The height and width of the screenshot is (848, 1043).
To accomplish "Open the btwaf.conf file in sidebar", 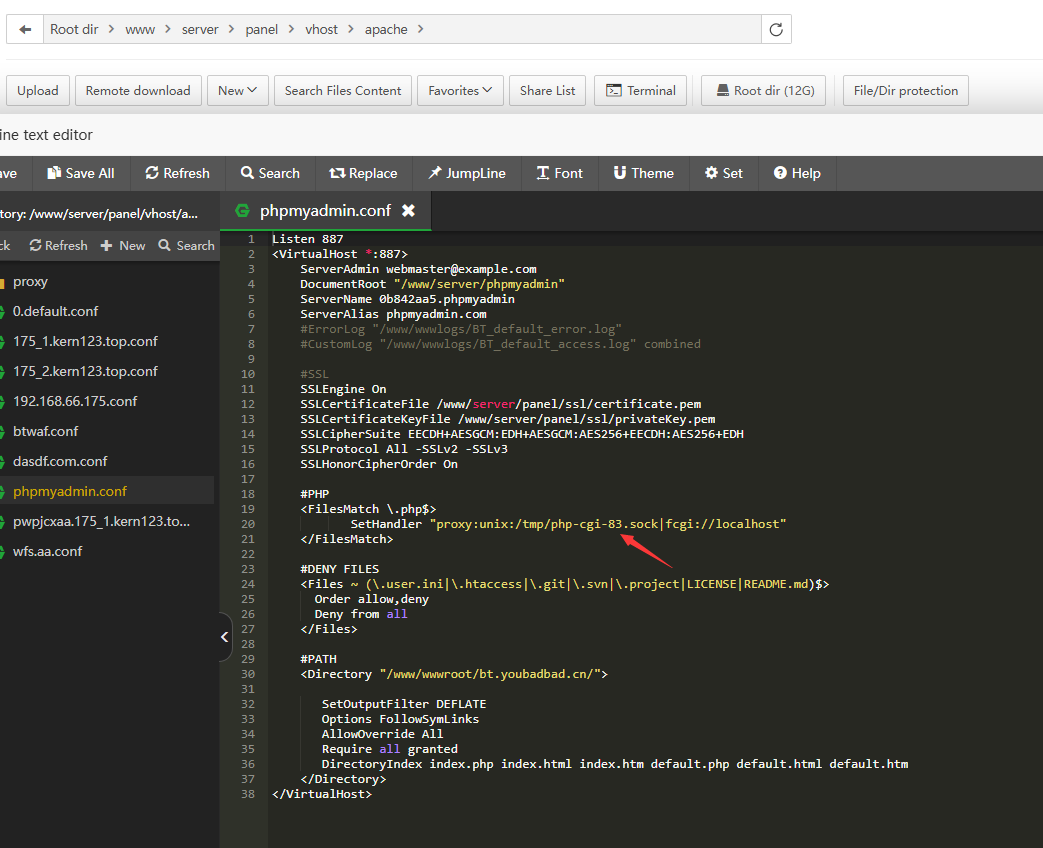I will pyautogui.click(x=45, y=431).
